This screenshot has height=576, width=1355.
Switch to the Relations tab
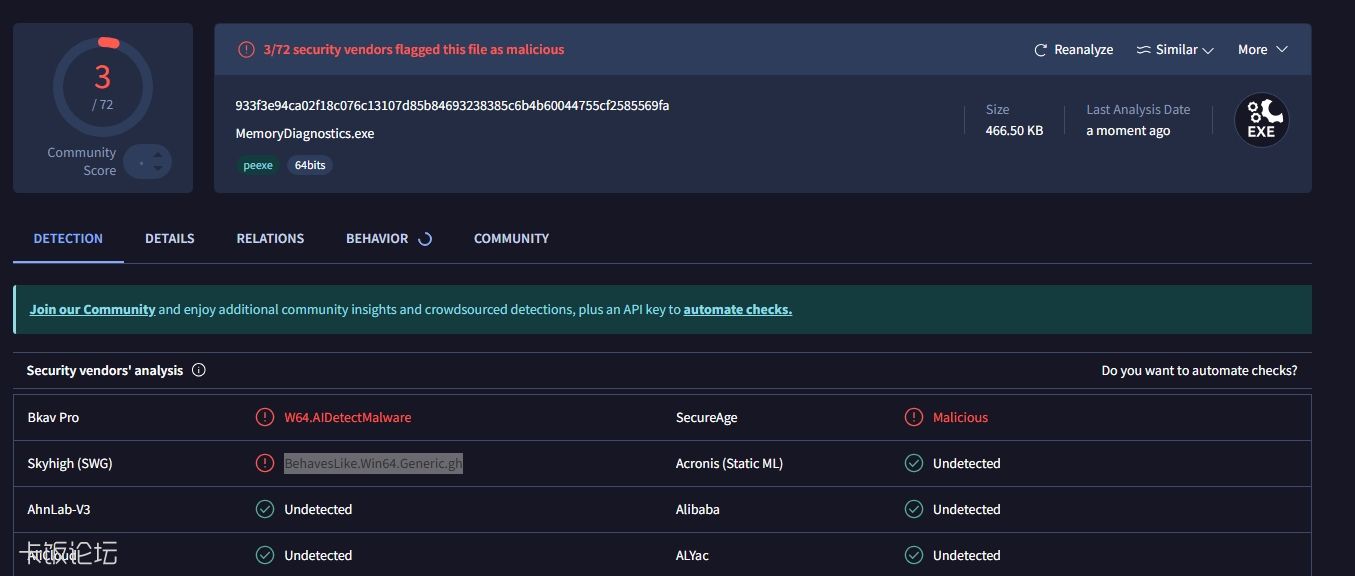pyautogui.click(x=270, y=238)
